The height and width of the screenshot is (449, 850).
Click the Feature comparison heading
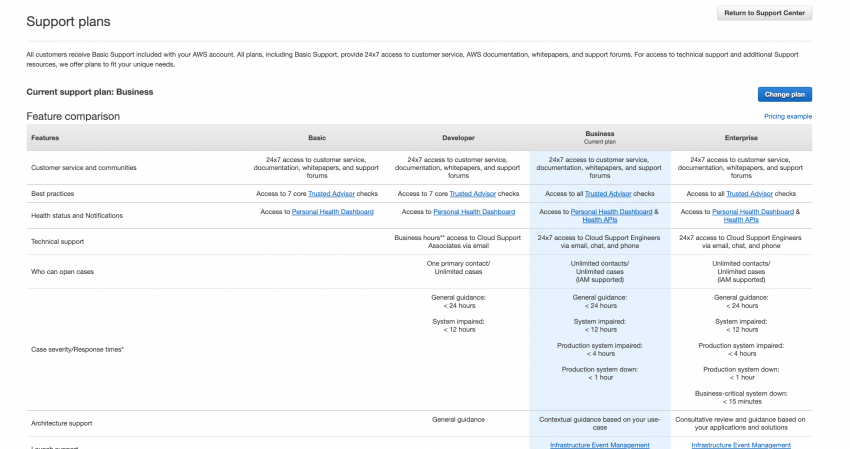pyautogui.click(x=73, y=117)
